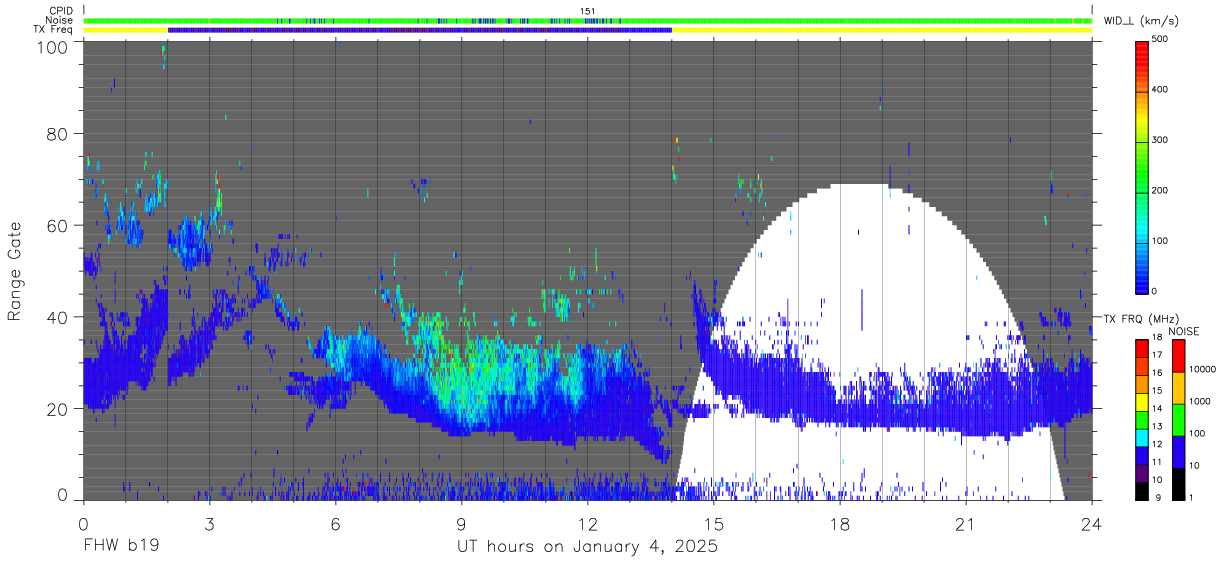Click the 80 tick on range gate axis
Image resolution: width=1228 pixels, height=567 pixels.
(x=58, y=134)
